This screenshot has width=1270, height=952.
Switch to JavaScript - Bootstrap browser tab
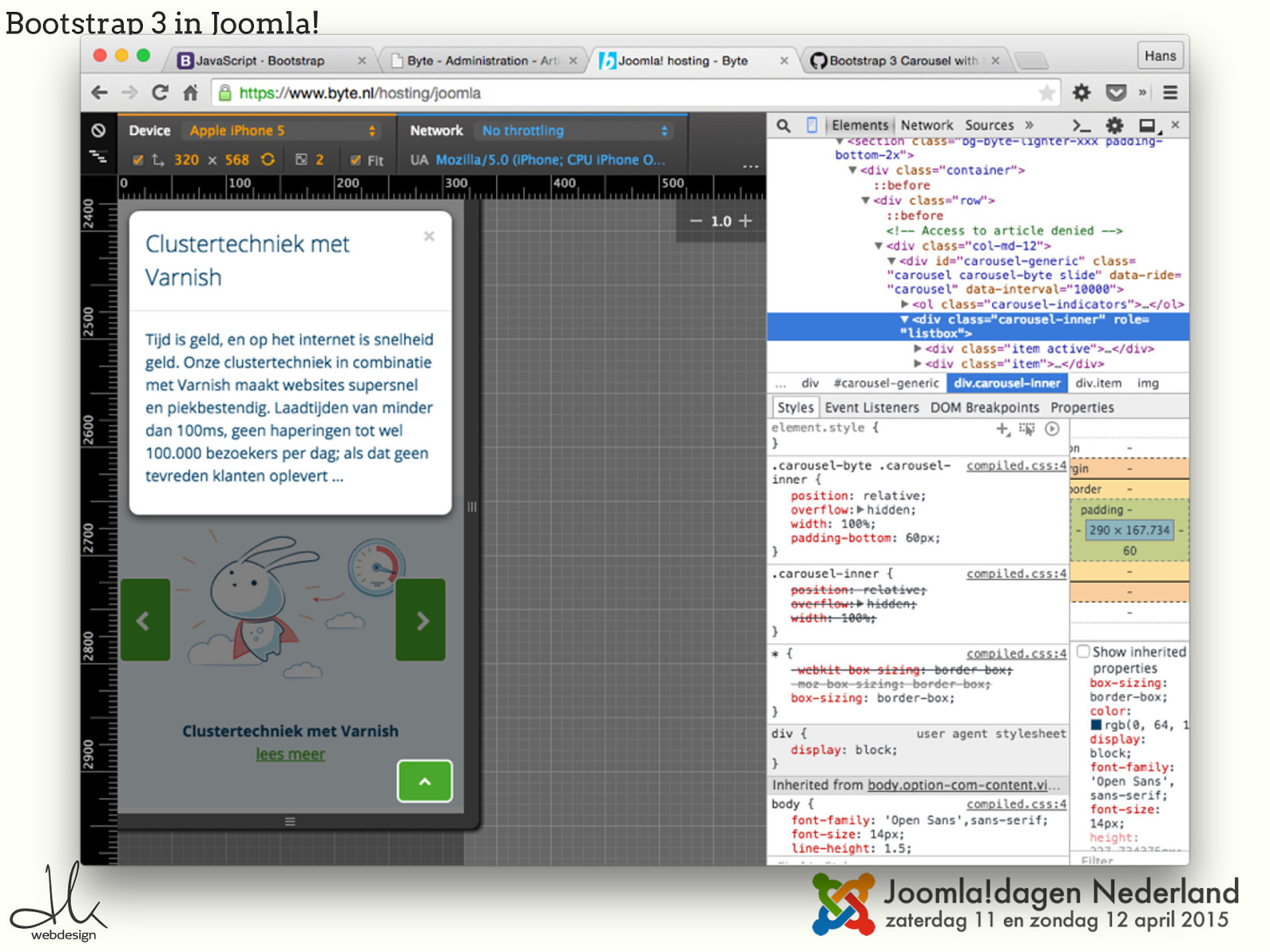270,60
